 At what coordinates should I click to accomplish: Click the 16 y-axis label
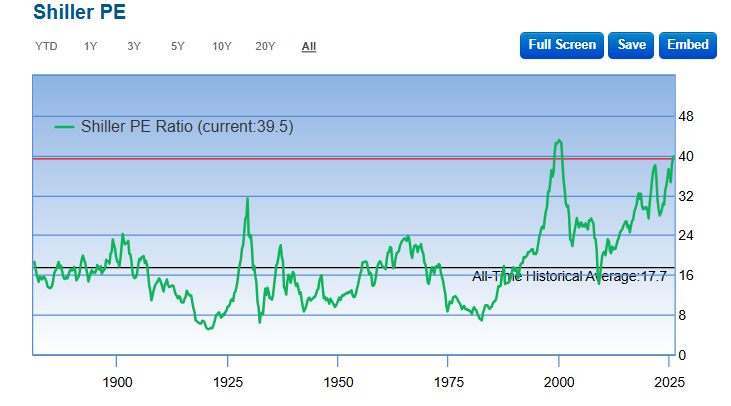pos(686,275)
